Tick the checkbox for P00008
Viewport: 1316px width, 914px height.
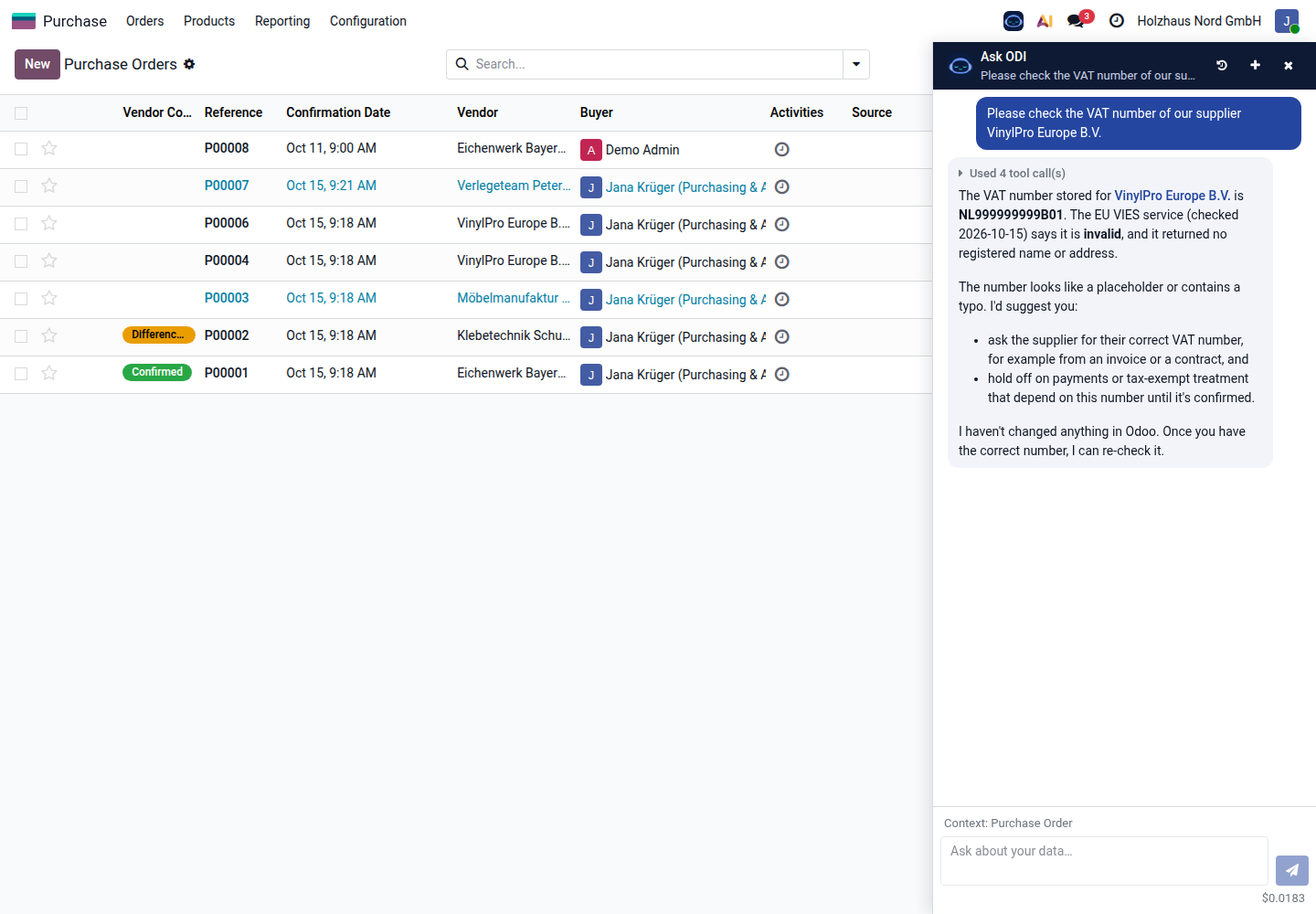pos(21,149)
